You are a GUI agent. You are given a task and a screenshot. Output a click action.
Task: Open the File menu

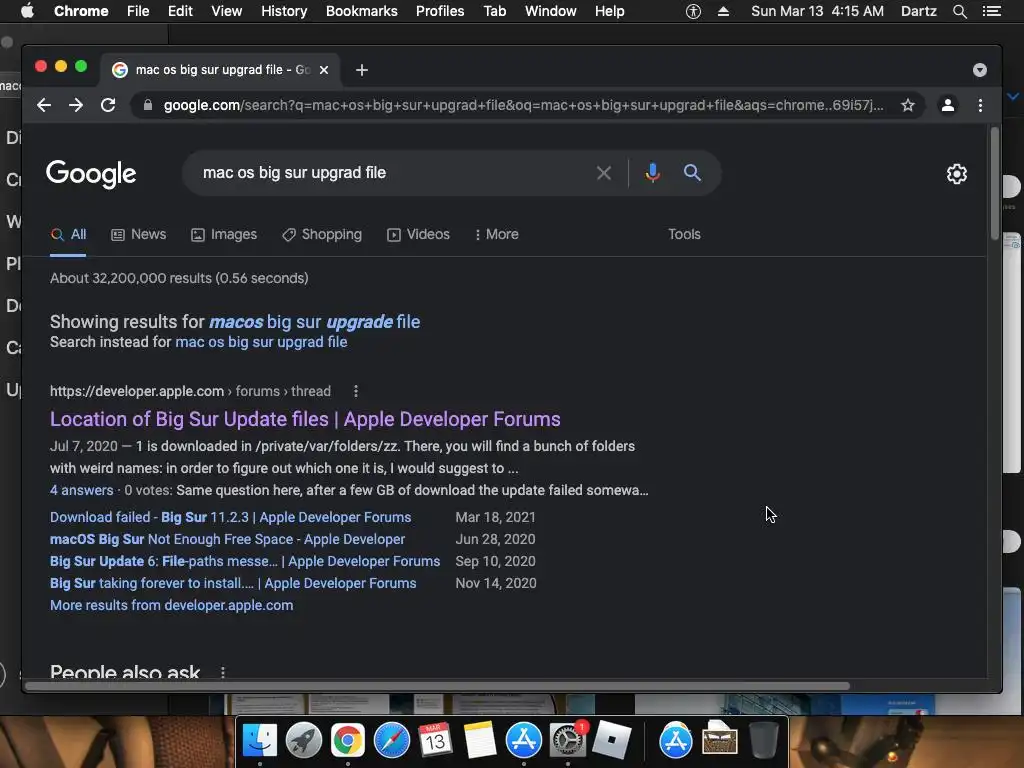tap(138, 11)
